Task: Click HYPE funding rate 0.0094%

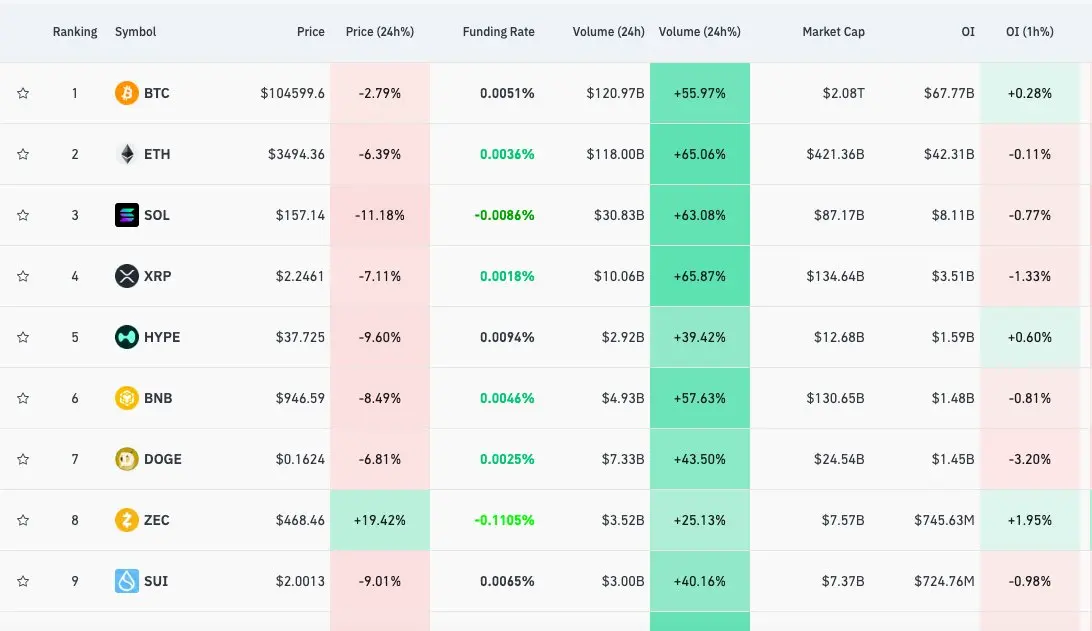Action: coord(507,337)
